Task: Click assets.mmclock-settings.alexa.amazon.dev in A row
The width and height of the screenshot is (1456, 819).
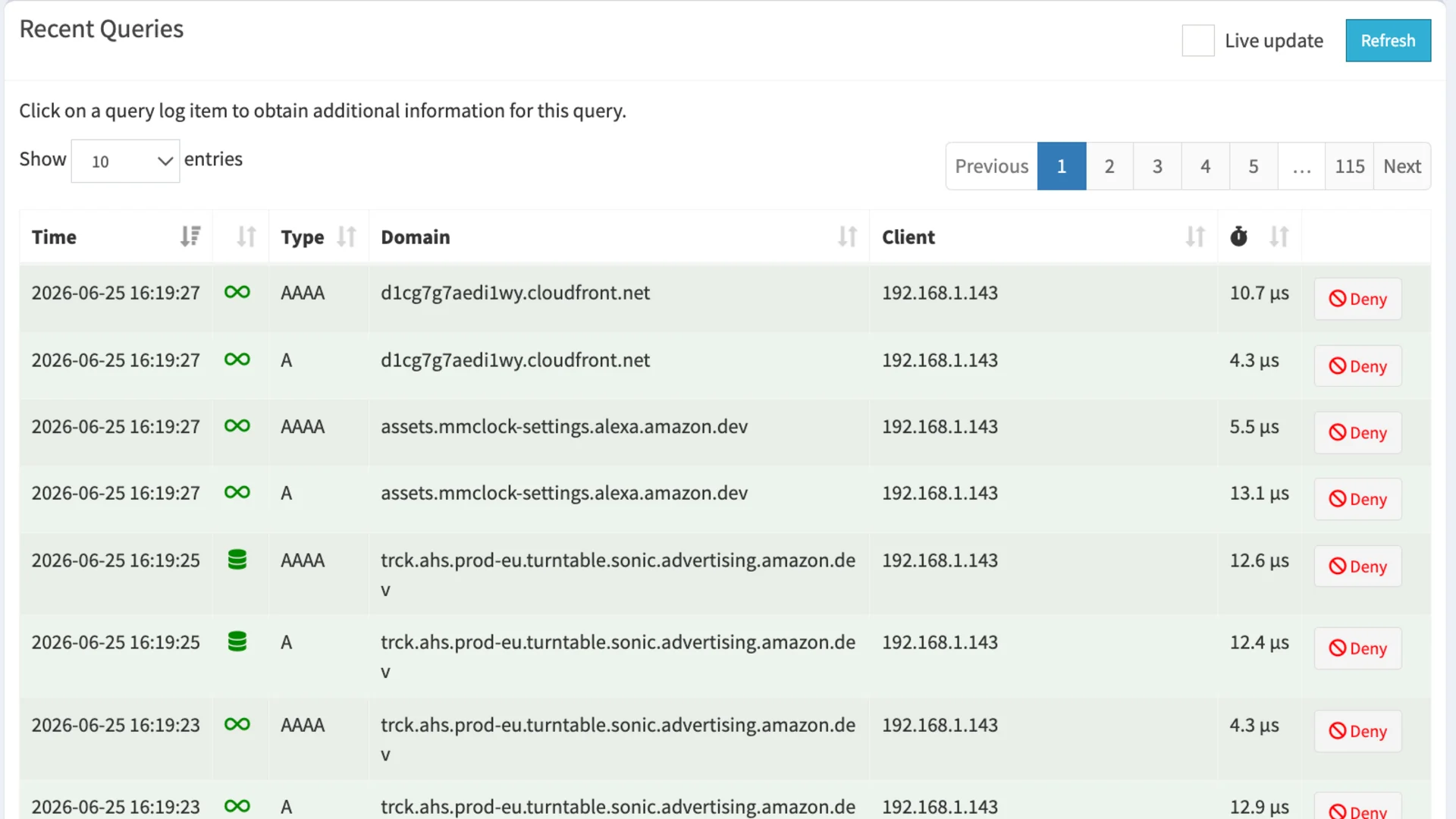Action: click(x=564, y=493)
